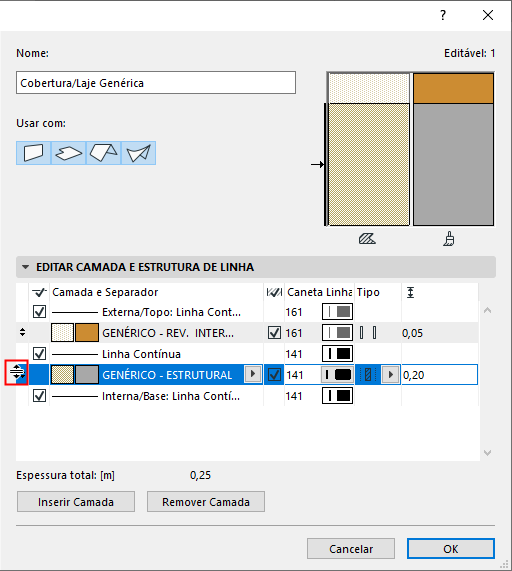Click Caneta Linha column header
This screenshot has height=571, width=512.
[319, 292]
